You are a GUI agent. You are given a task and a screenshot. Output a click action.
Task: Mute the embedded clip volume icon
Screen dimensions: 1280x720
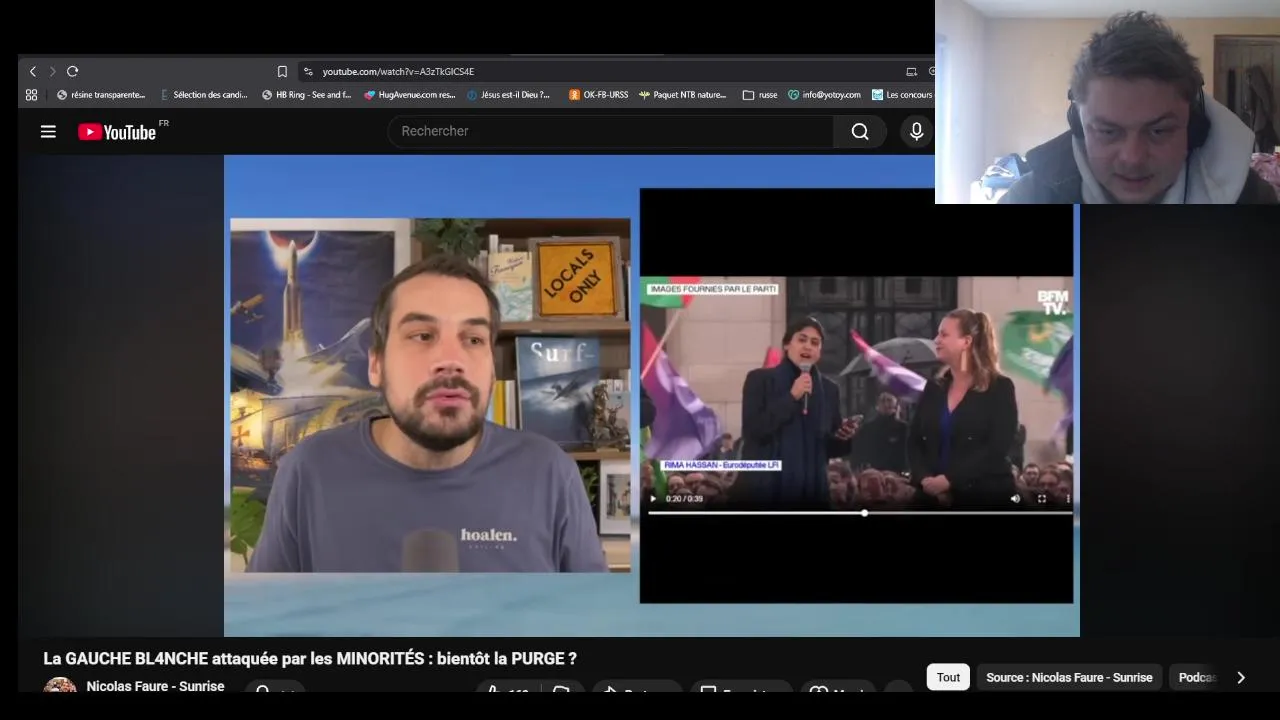coord(1015,498)
